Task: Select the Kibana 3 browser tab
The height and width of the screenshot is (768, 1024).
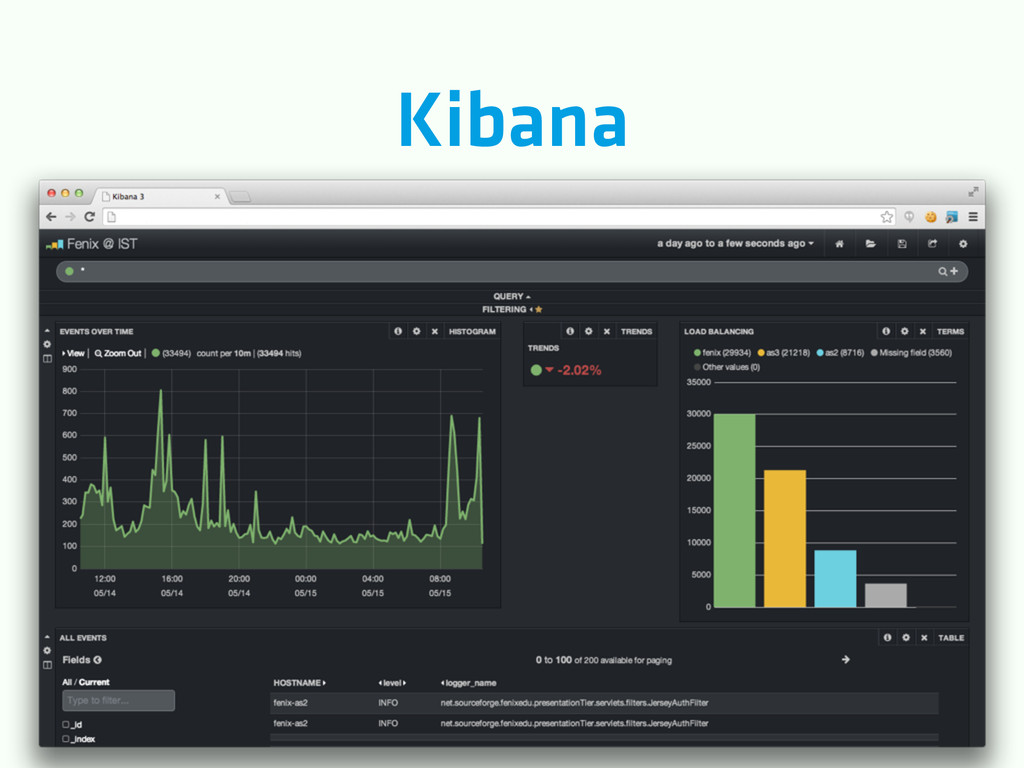Action: pyautogui.click(x=160, y=196)
